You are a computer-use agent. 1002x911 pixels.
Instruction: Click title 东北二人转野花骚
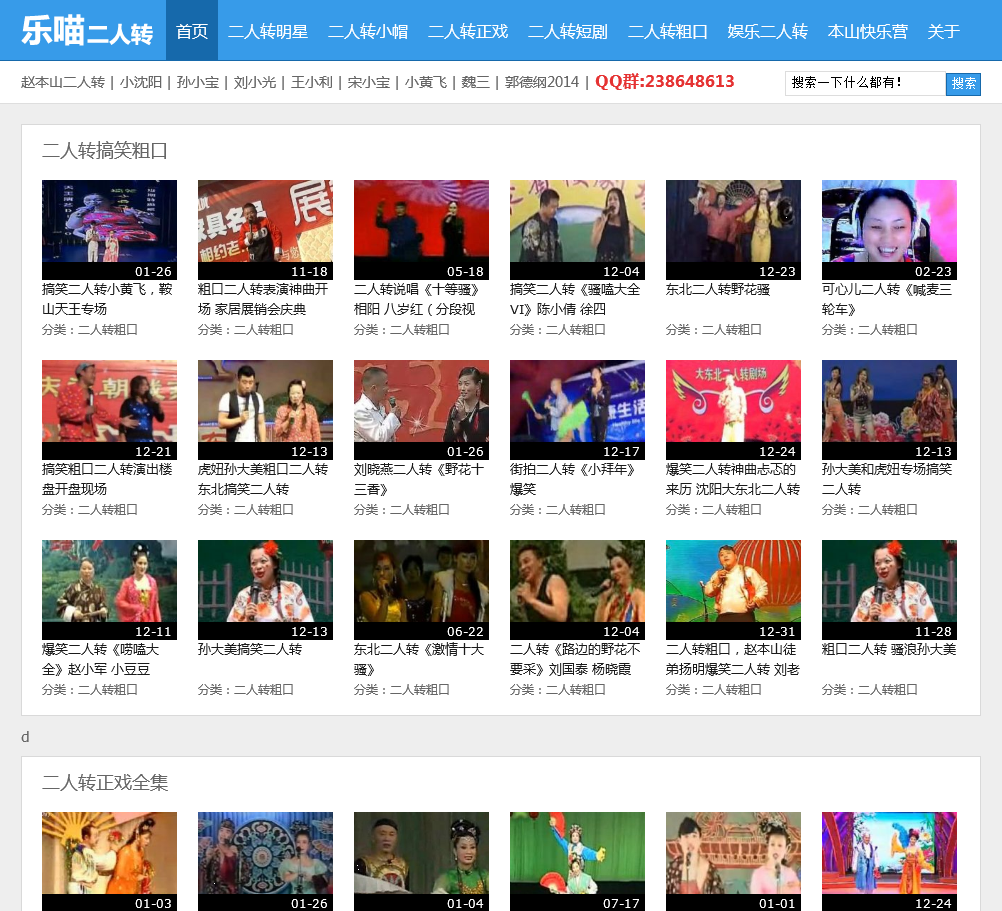click(718, 289)
